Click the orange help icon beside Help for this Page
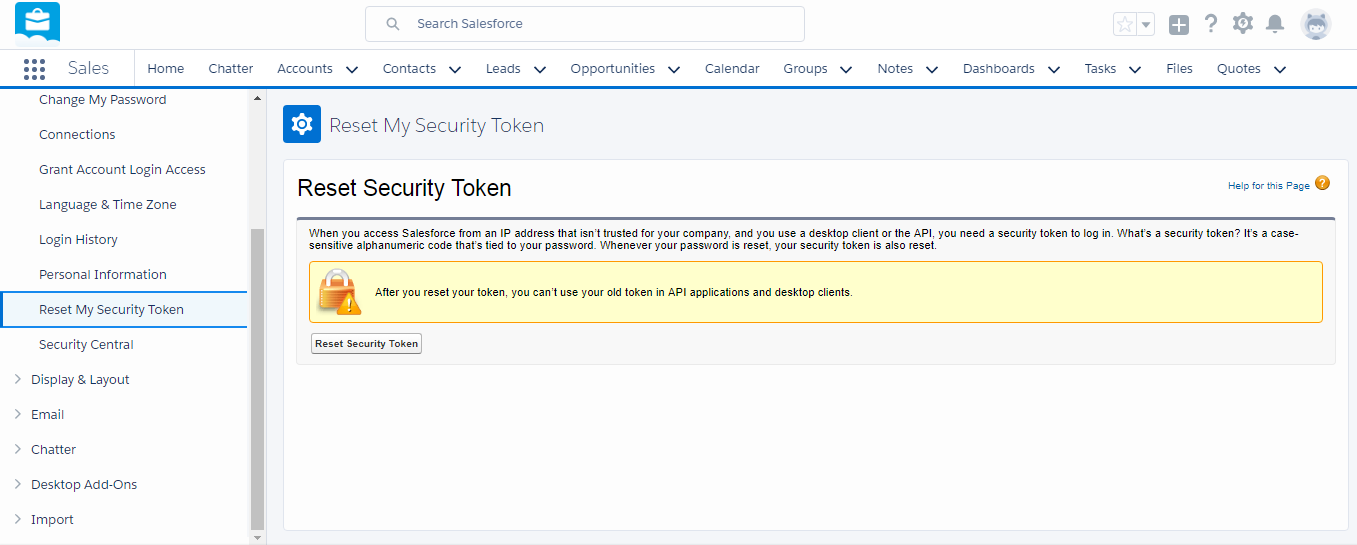This screenshot has height=545, width=1357. click(x=1322, y=183)
